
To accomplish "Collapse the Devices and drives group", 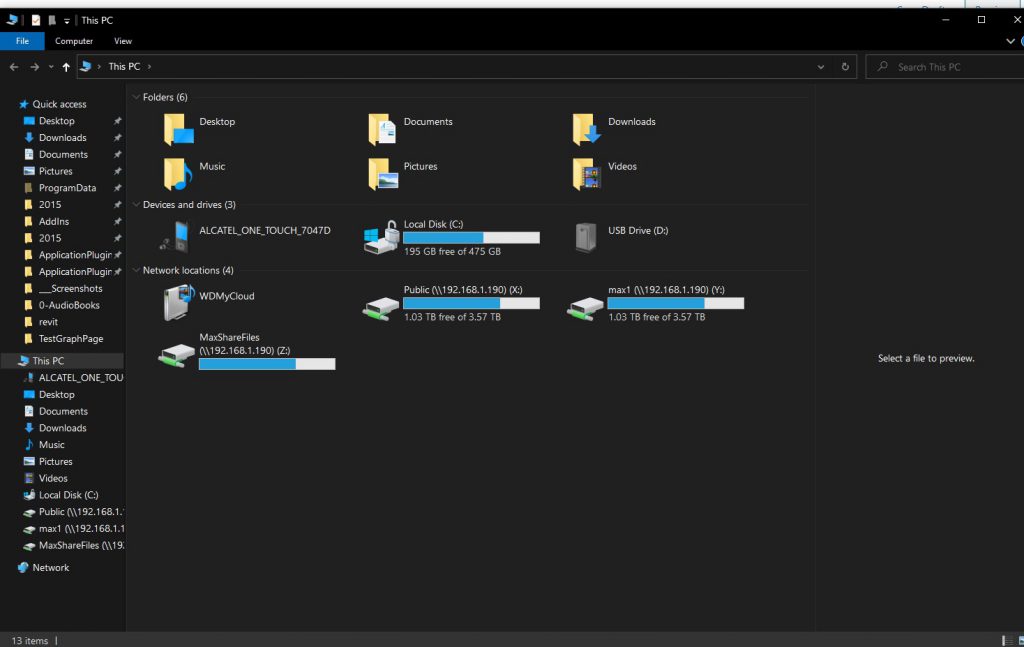I will tap(136, 205).
